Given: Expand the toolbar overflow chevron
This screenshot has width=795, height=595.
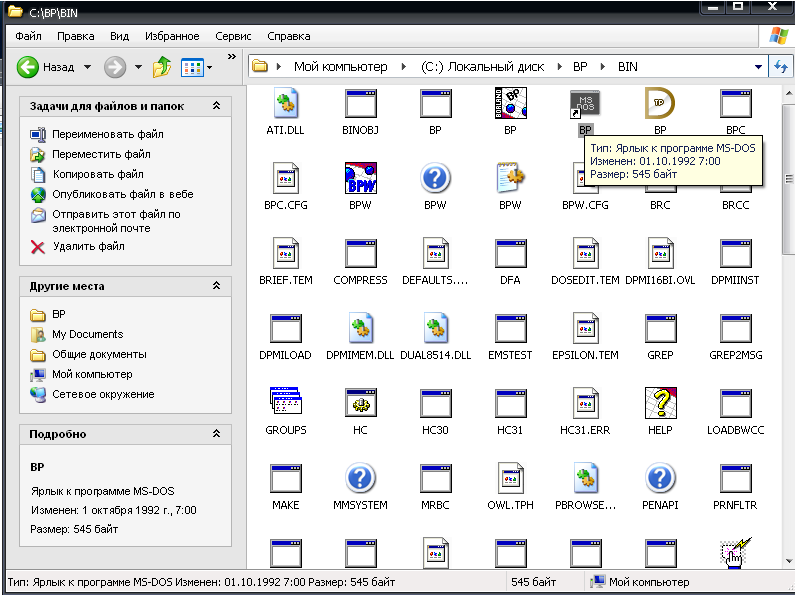Looking at the screenshot, I should tap(232, 56).
